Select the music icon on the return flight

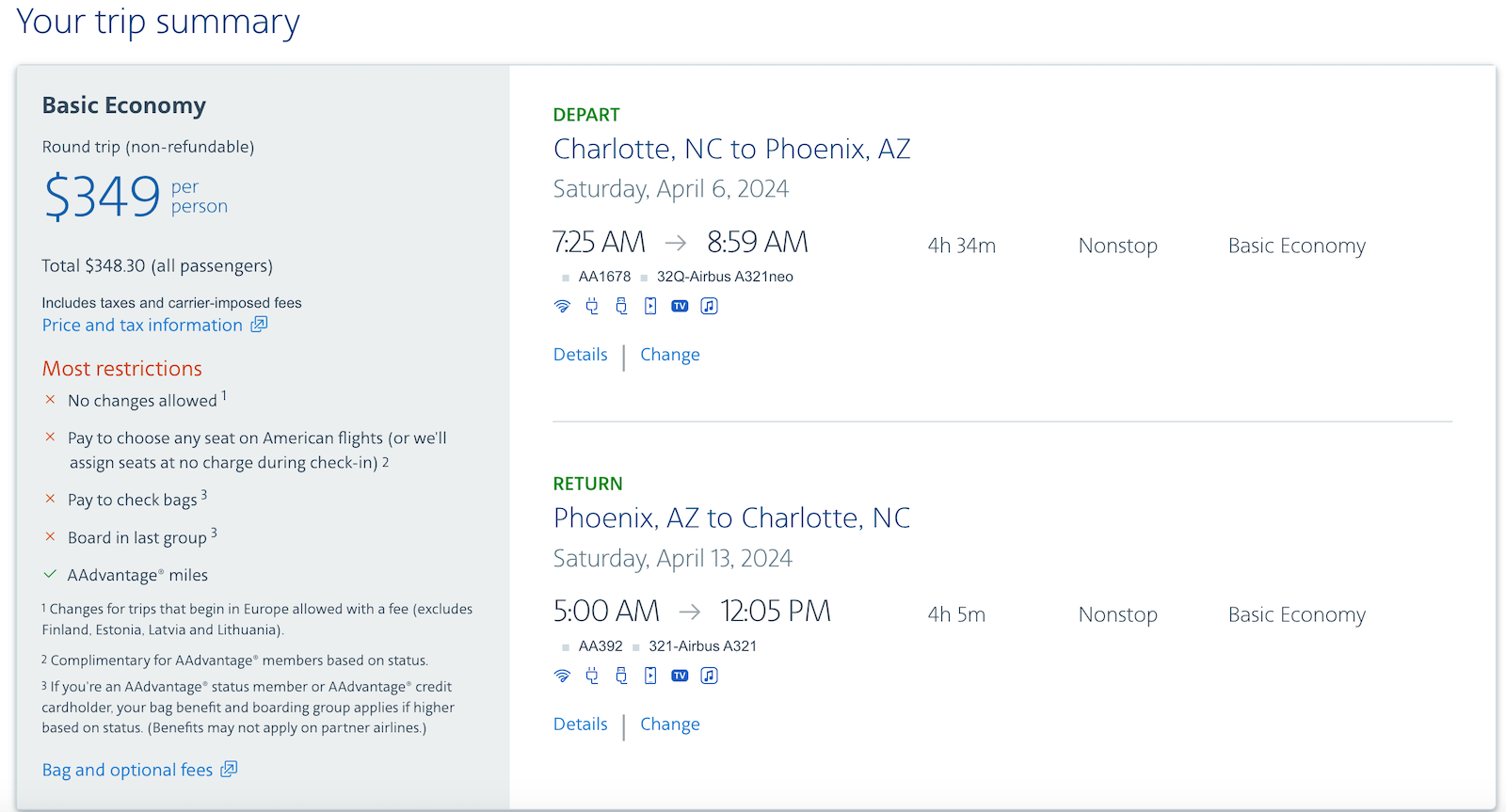click(709, 675)
